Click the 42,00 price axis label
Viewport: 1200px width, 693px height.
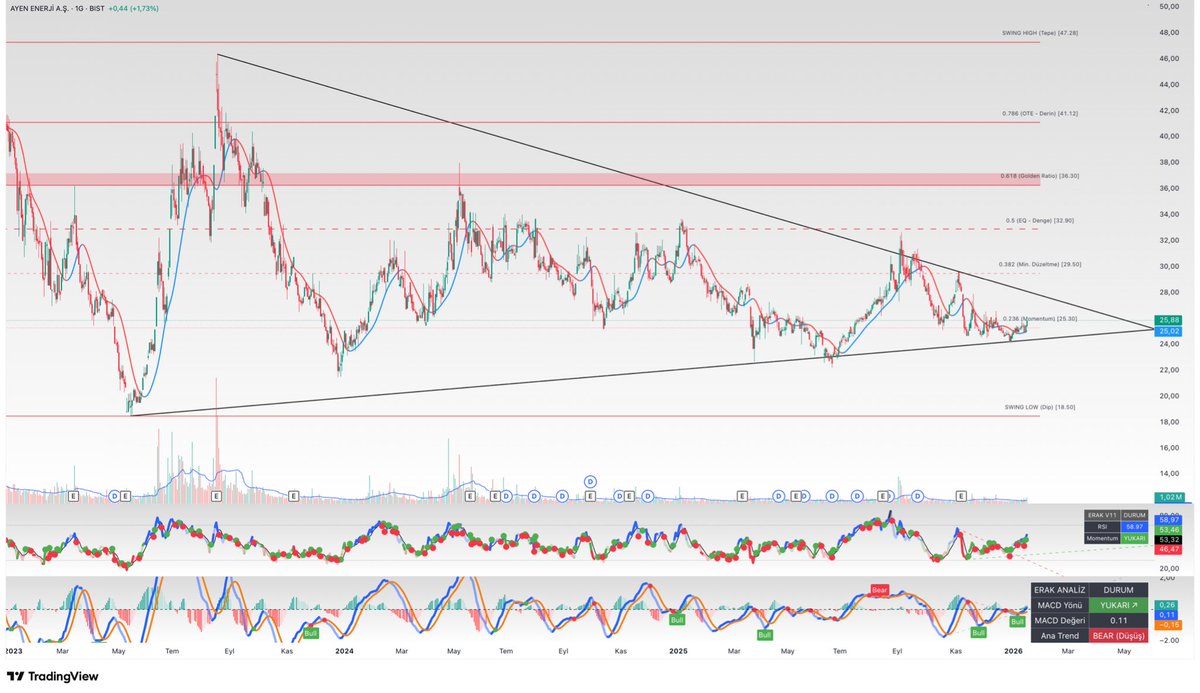(1170, 110)
